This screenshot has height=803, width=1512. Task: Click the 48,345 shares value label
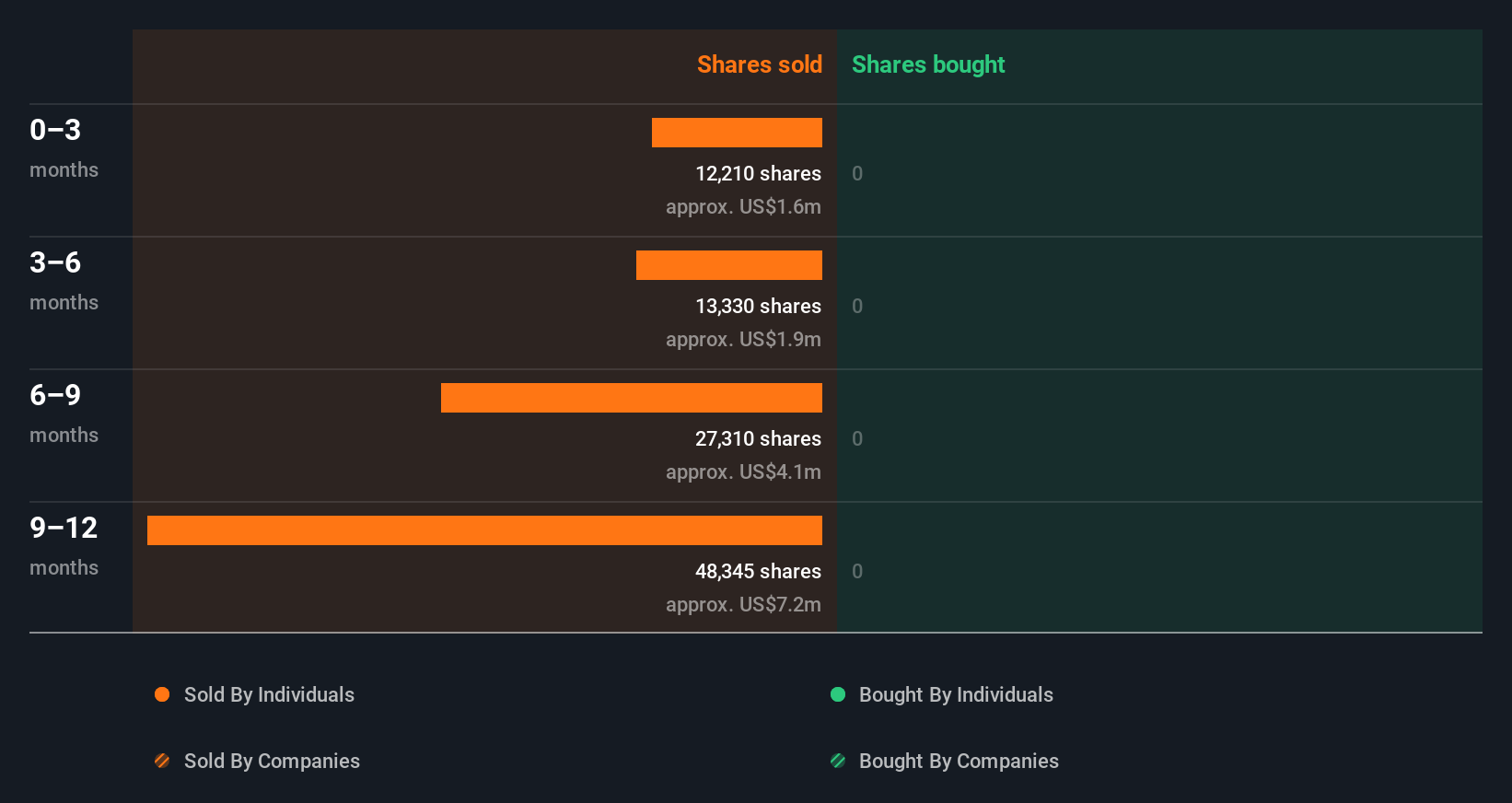pos(758,571)
